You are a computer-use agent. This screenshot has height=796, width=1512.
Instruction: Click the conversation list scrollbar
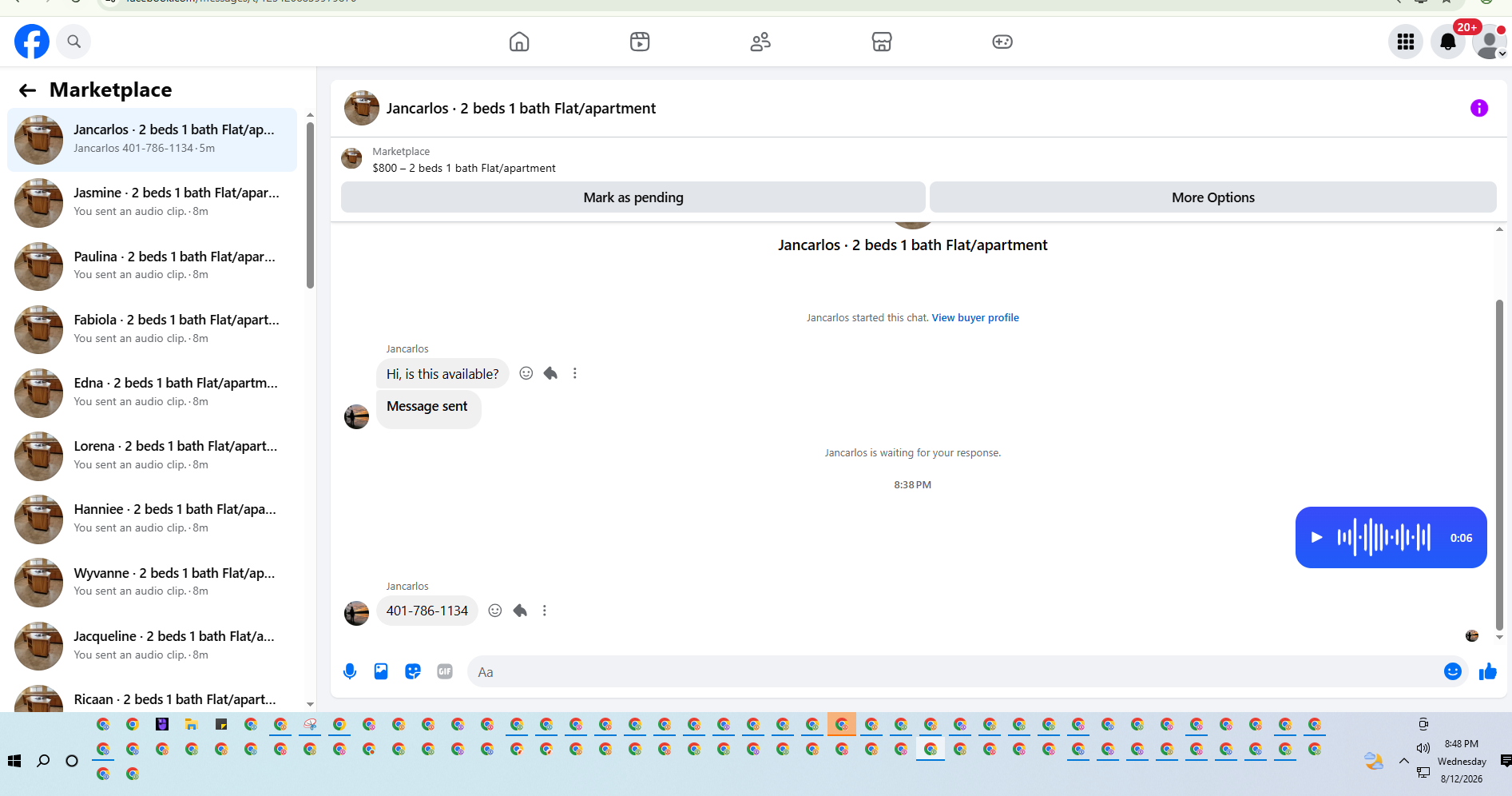[310, 205]
